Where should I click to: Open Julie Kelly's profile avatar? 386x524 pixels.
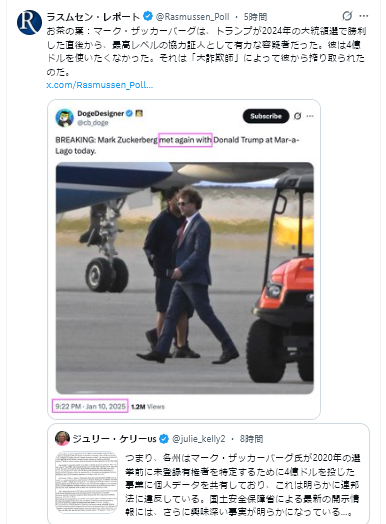pyautogui.click(x=62, y=438)
